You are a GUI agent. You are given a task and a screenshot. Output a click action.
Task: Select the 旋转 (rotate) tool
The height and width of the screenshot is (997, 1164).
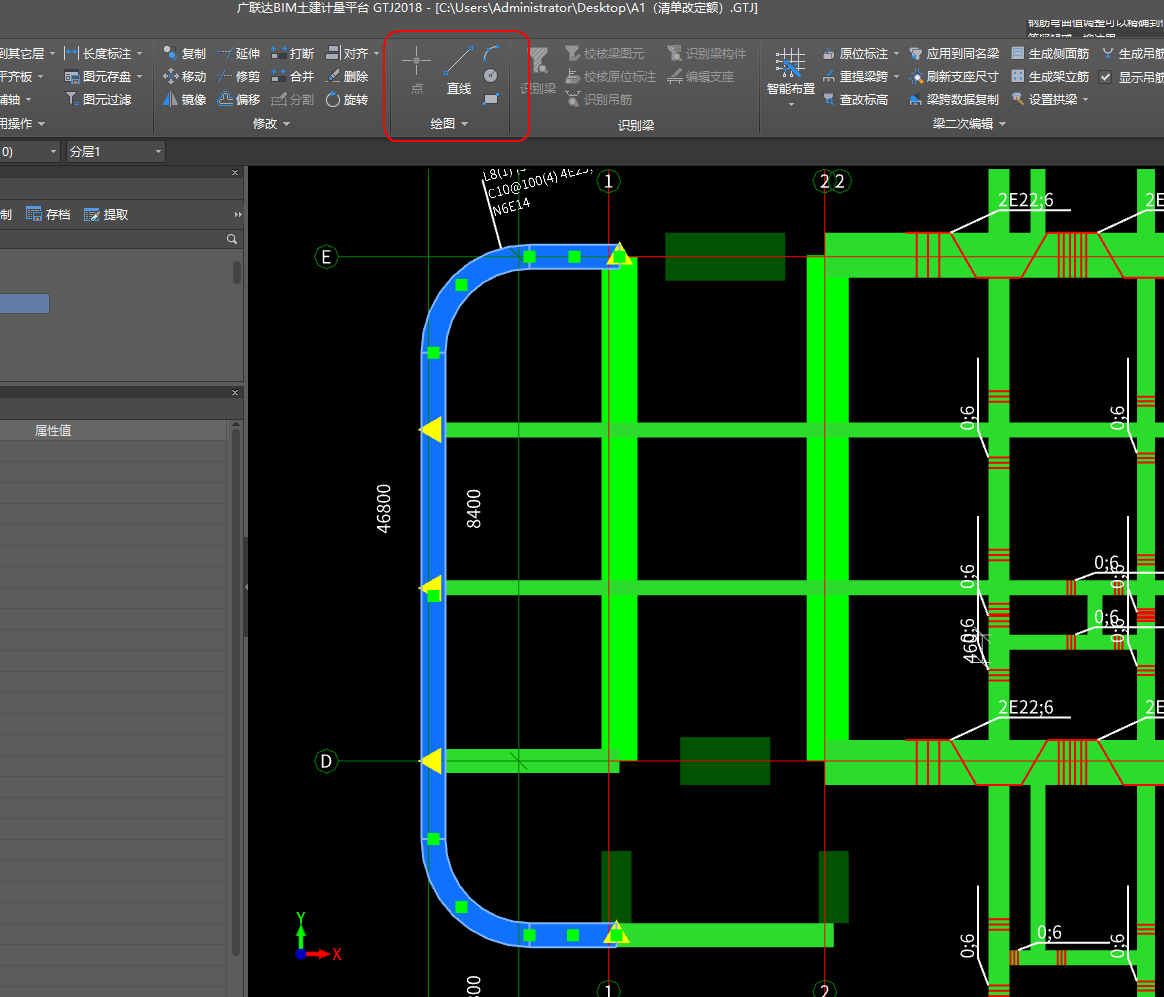(347, 99)
